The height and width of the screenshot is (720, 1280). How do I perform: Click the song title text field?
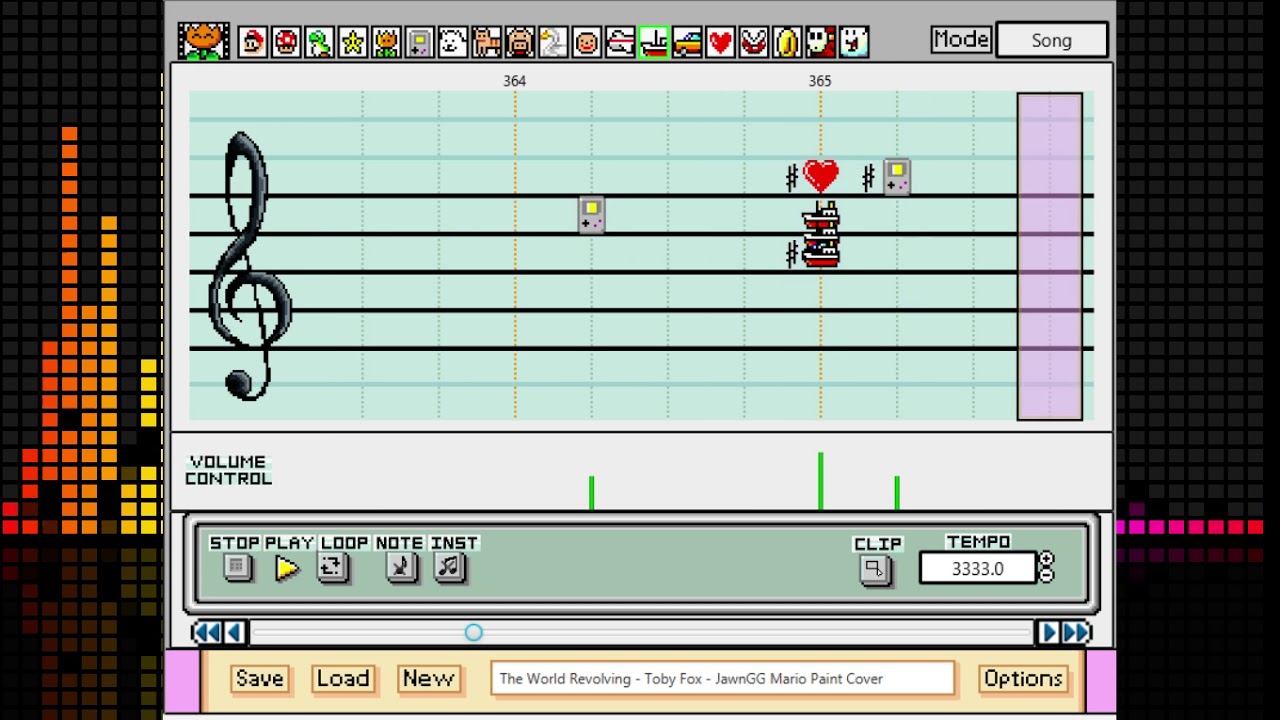click(x=722, y=678)
